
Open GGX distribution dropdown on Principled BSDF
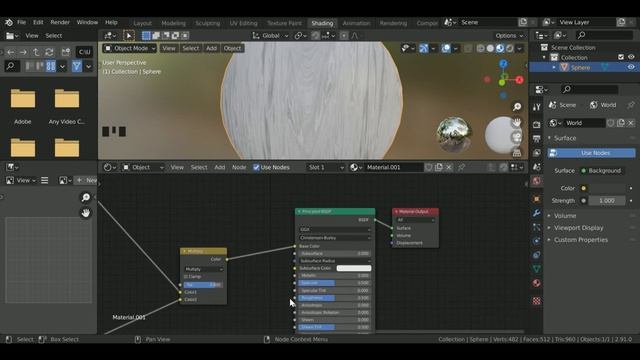335,230
